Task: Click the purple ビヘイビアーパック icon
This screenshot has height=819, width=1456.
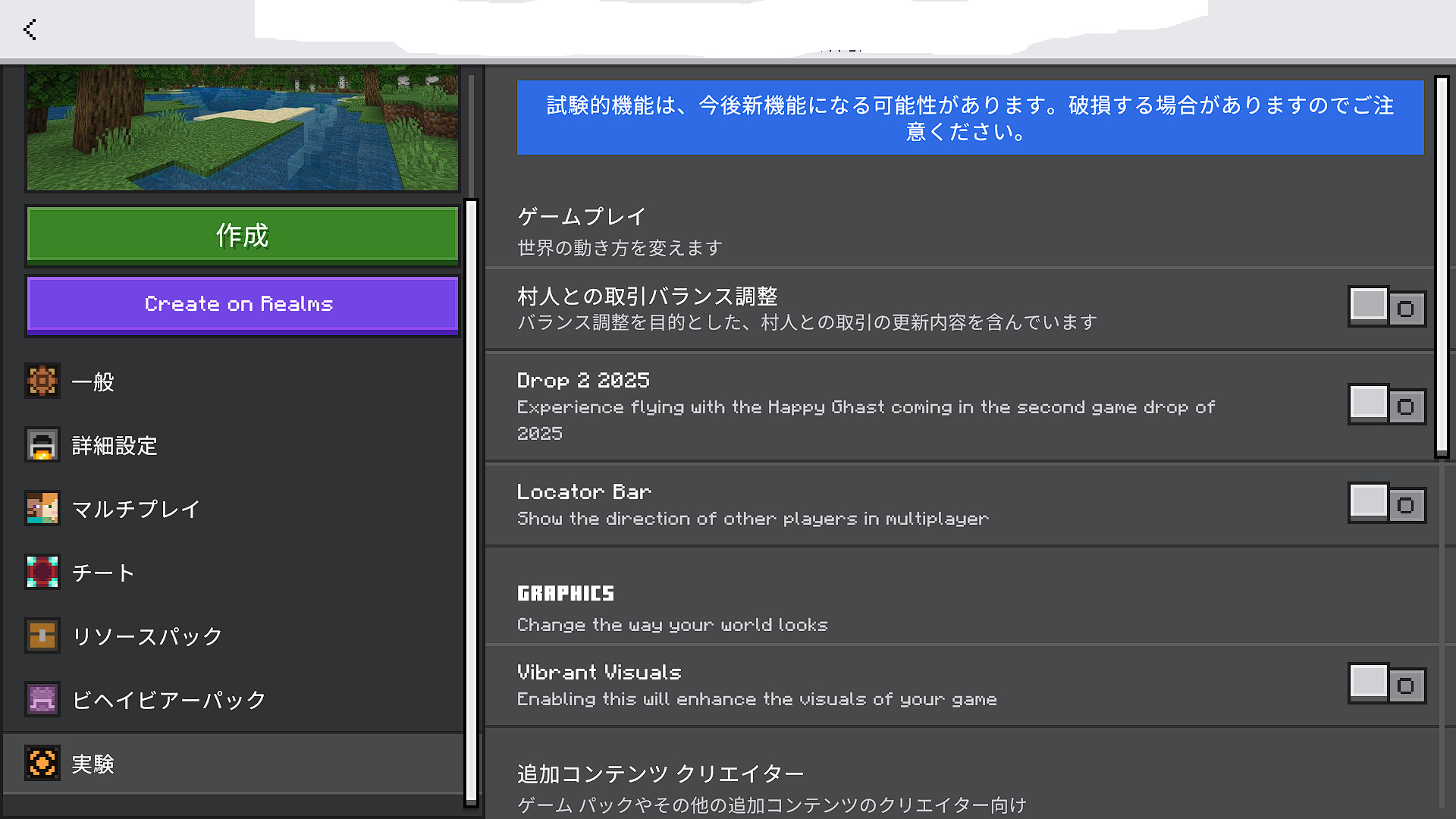Action: [x=42, y=699]
